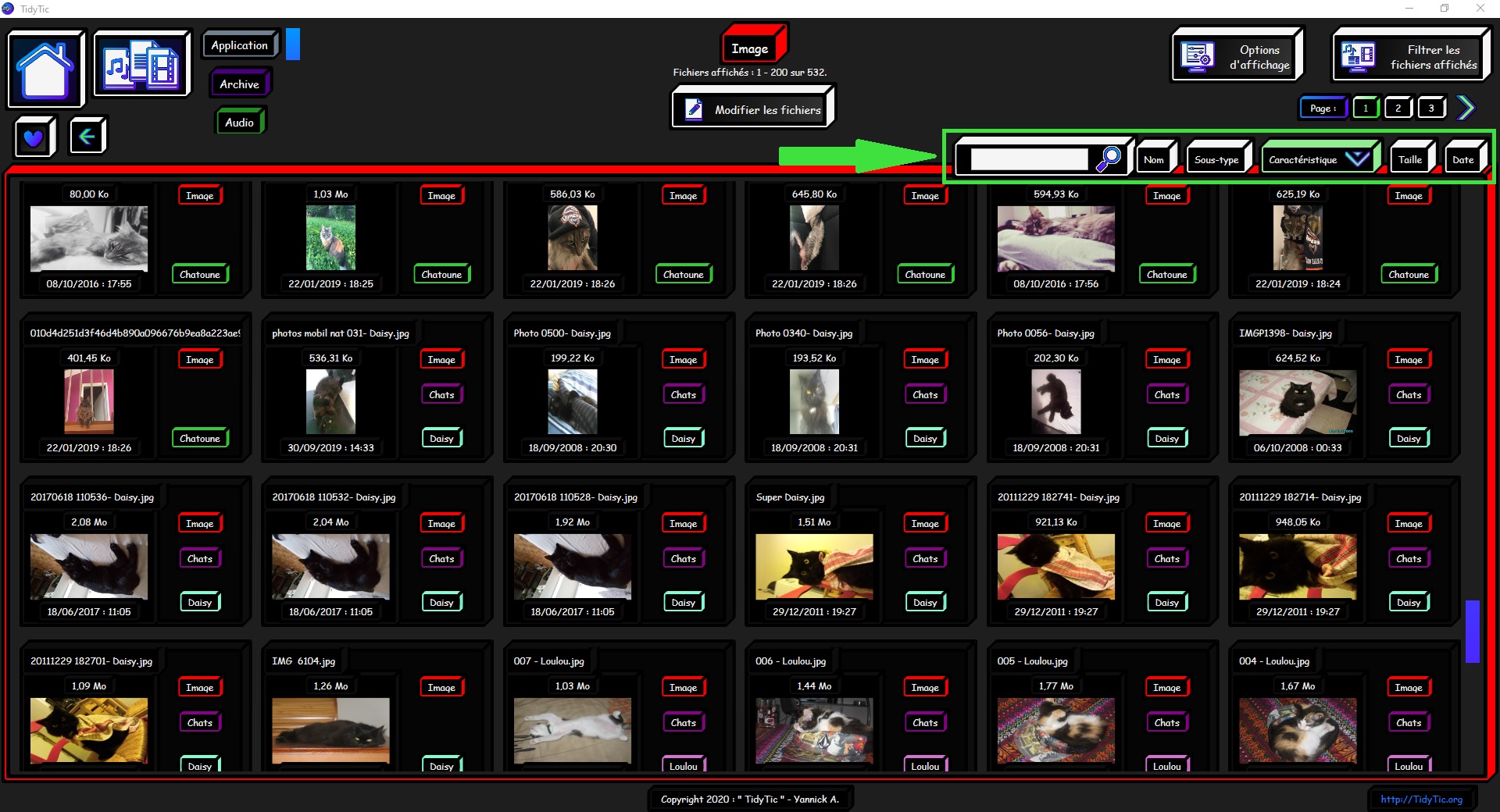Click Chatoune tag on 401,45 Ko image
Screen dimensions: 1500x812
tap(200, 438)
